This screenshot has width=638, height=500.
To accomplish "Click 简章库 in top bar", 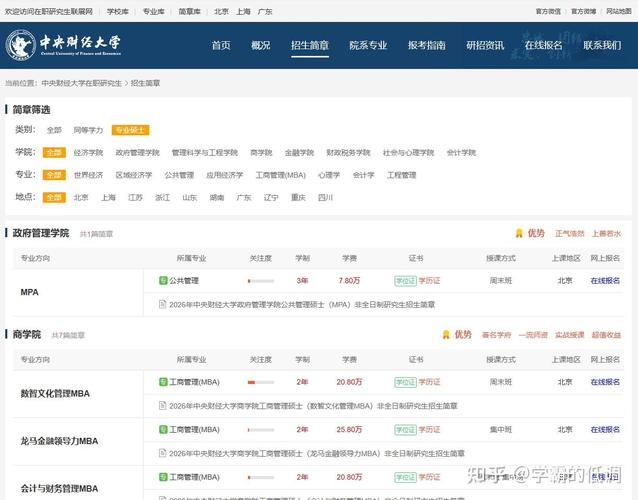I will pyautogui.click(x=189, y=11).
